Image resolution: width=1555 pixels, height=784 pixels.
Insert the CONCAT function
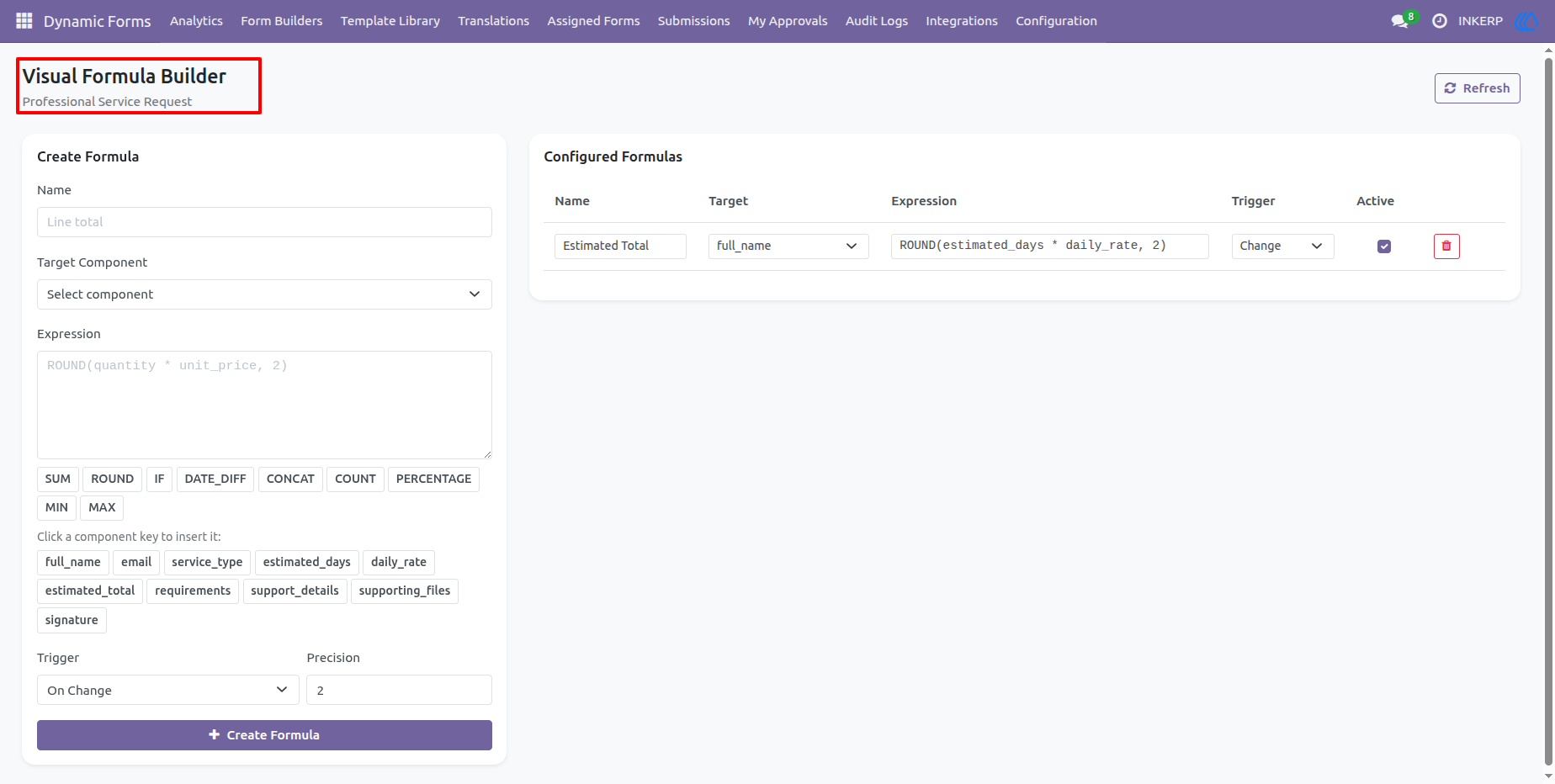(x=290, y=479)
